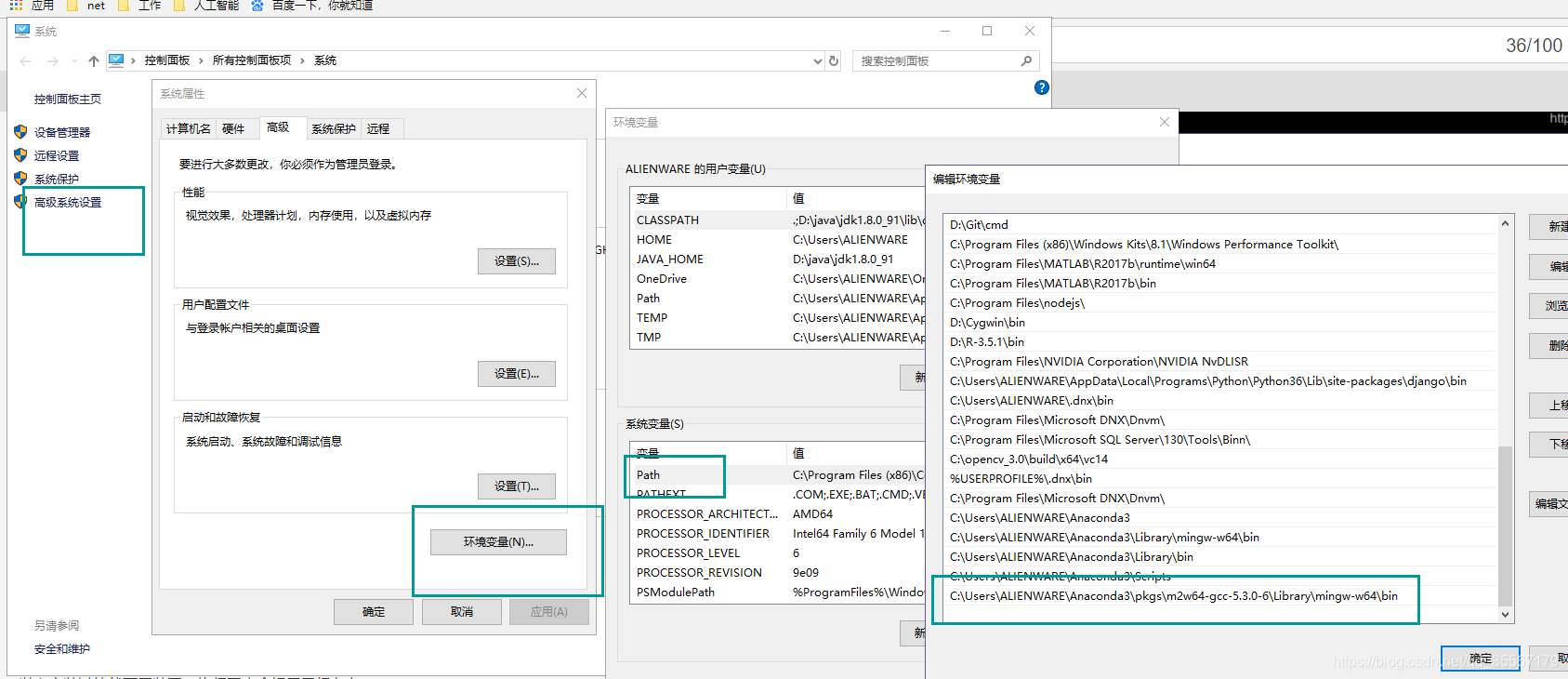
Task: Close the 系统属性 dialog
Action: 582,93
